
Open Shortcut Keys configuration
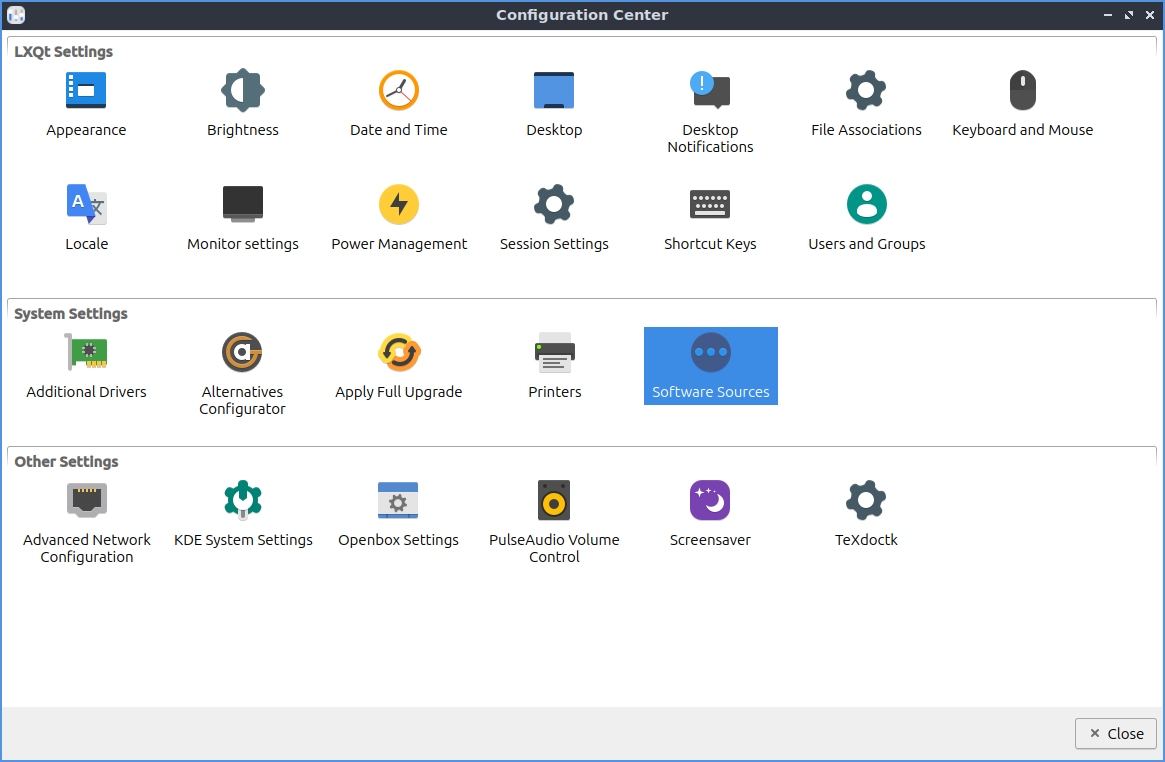[710, 205]
